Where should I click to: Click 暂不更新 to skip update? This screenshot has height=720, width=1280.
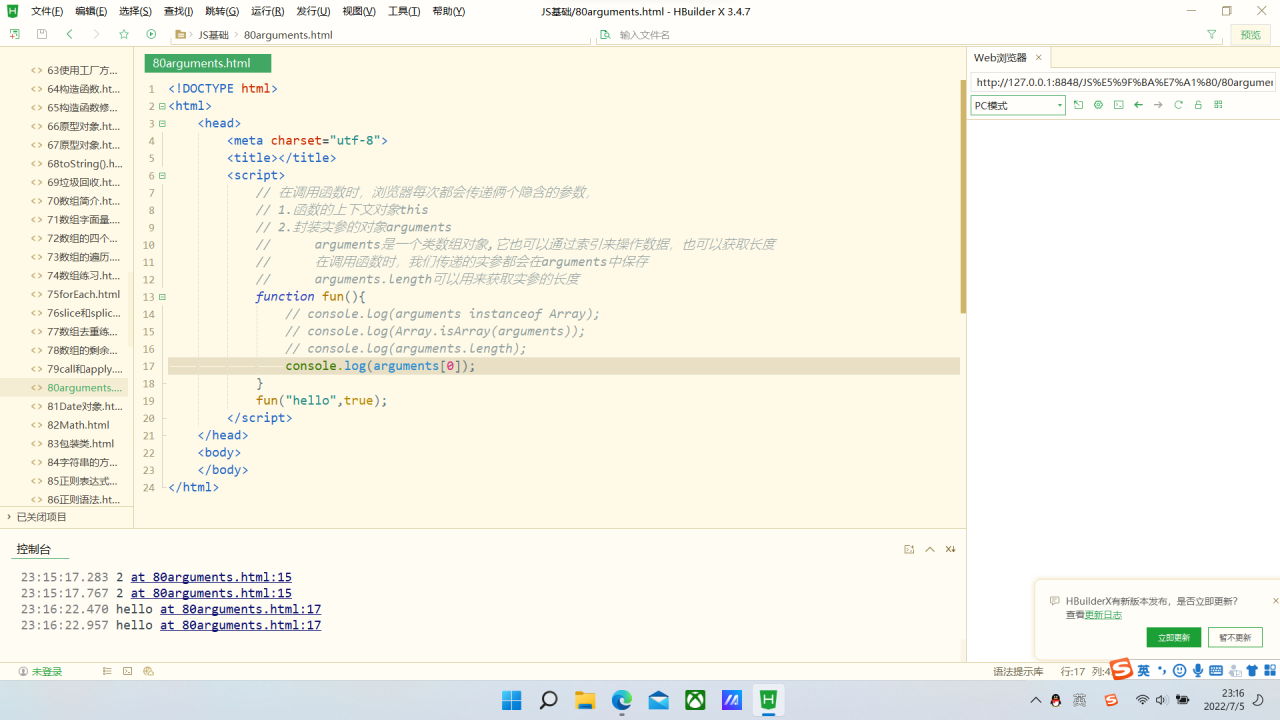[1235, 637]
